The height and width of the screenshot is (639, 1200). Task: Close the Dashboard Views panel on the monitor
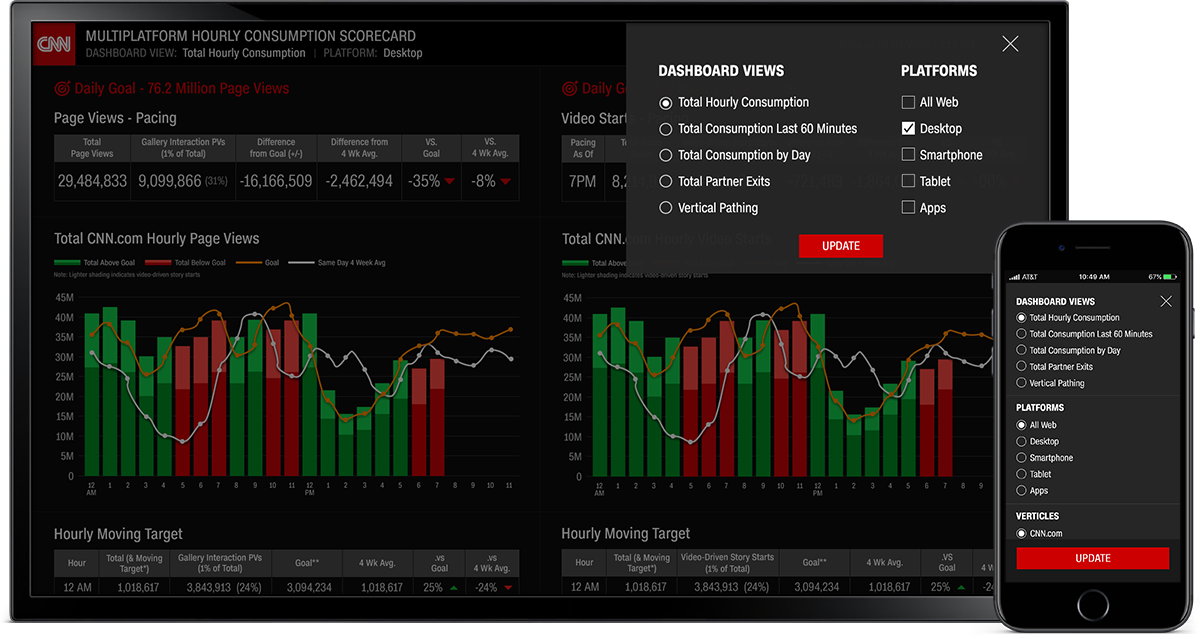coord(1010,44)
